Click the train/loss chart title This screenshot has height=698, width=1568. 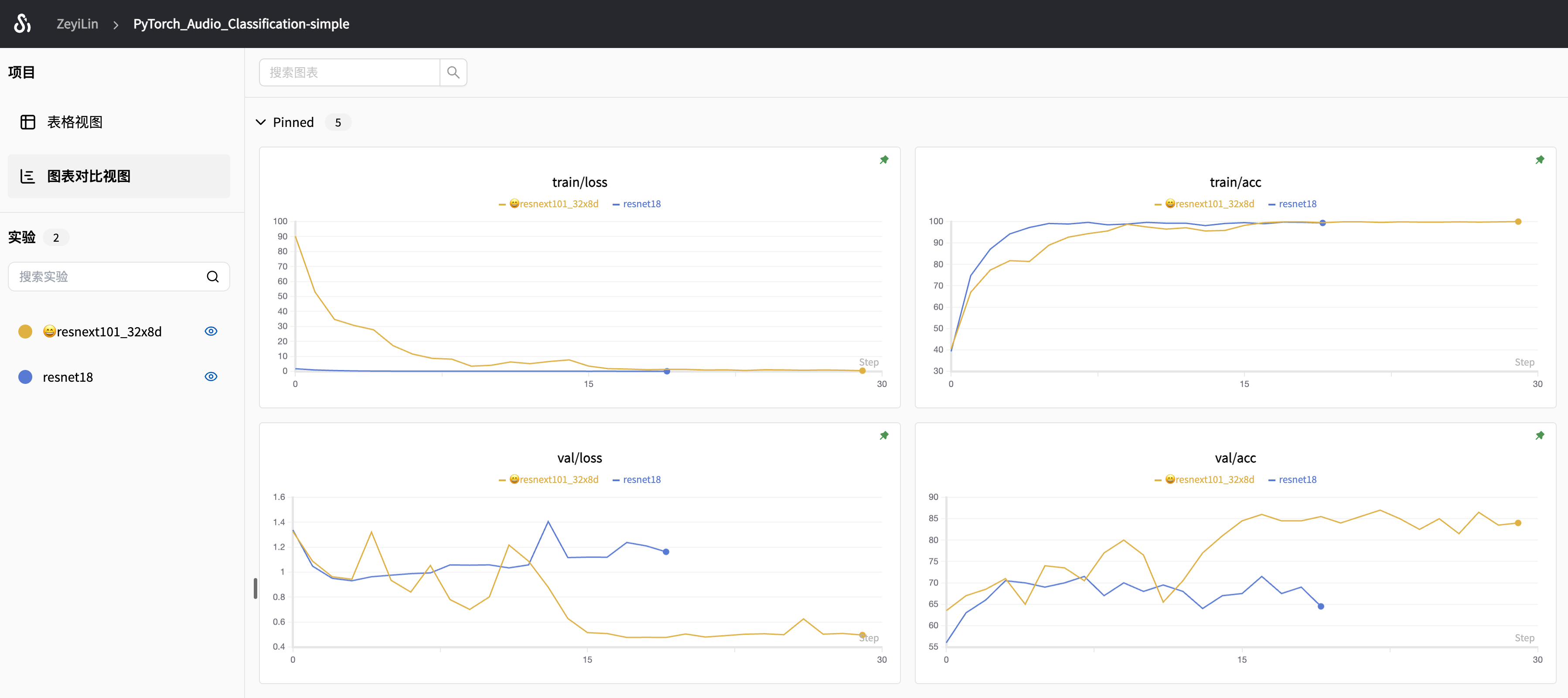[579, 182]
